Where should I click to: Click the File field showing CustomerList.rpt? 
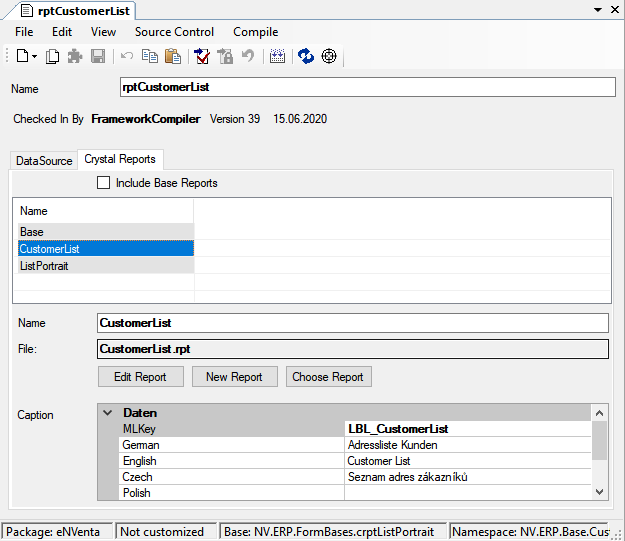[x=353, y=349]
